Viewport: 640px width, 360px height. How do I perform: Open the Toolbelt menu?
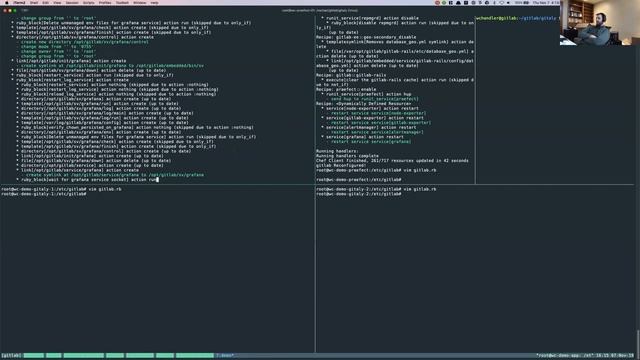click(122, 2)
